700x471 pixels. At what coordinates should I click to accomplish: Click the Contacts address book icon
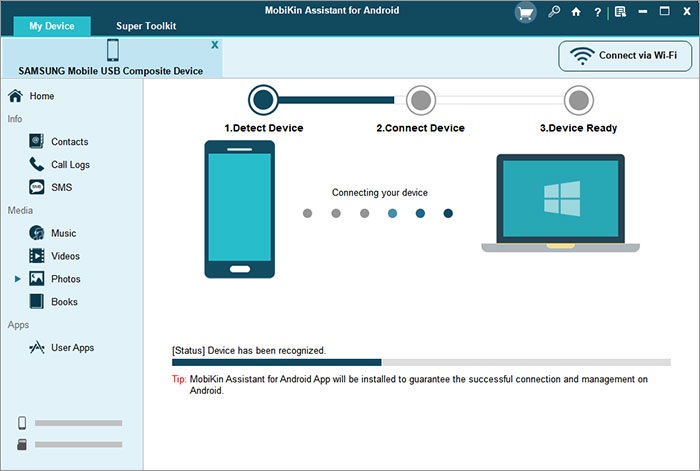(36, 141)
